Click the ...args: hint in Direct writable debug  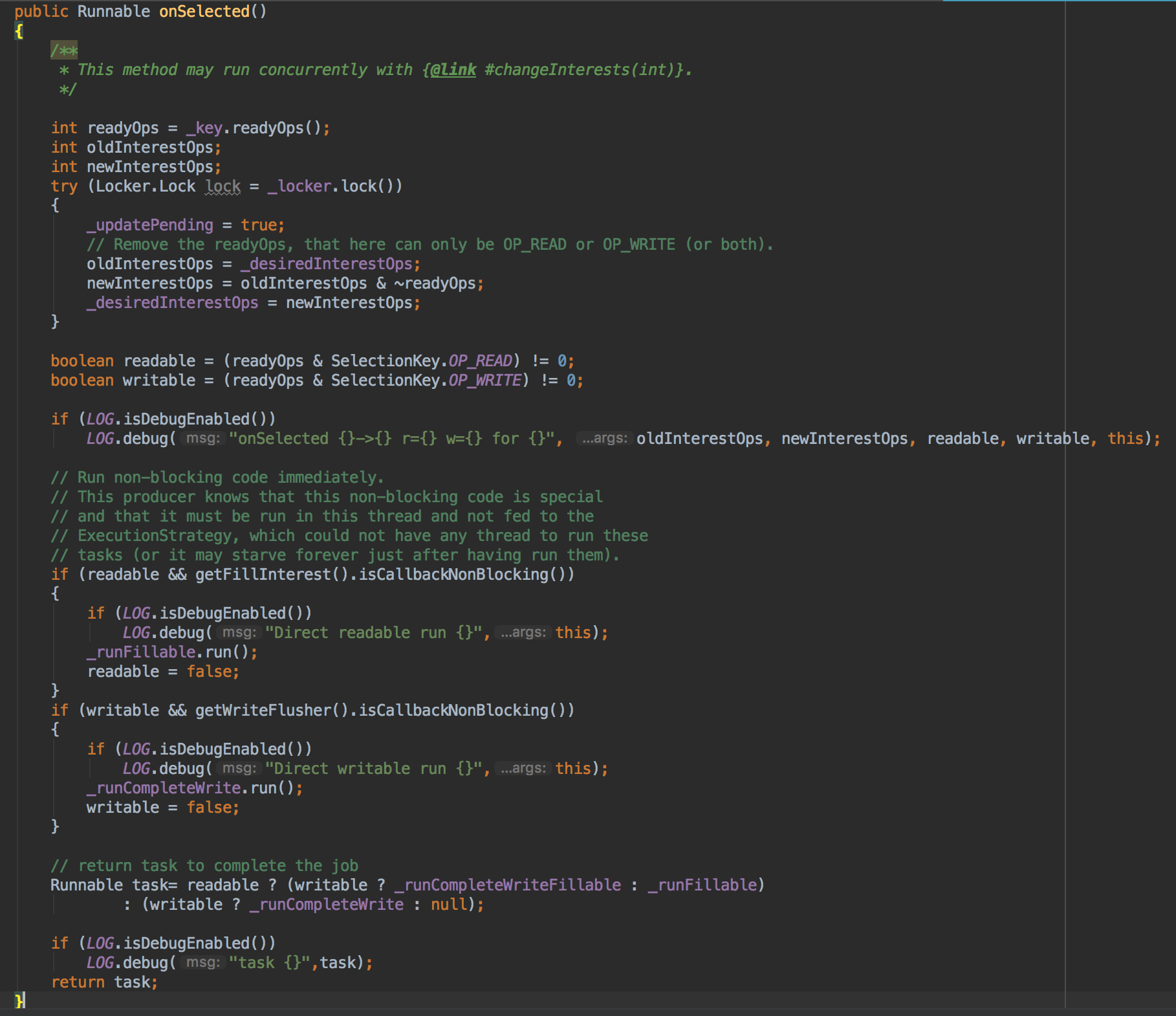click(523, 769)
